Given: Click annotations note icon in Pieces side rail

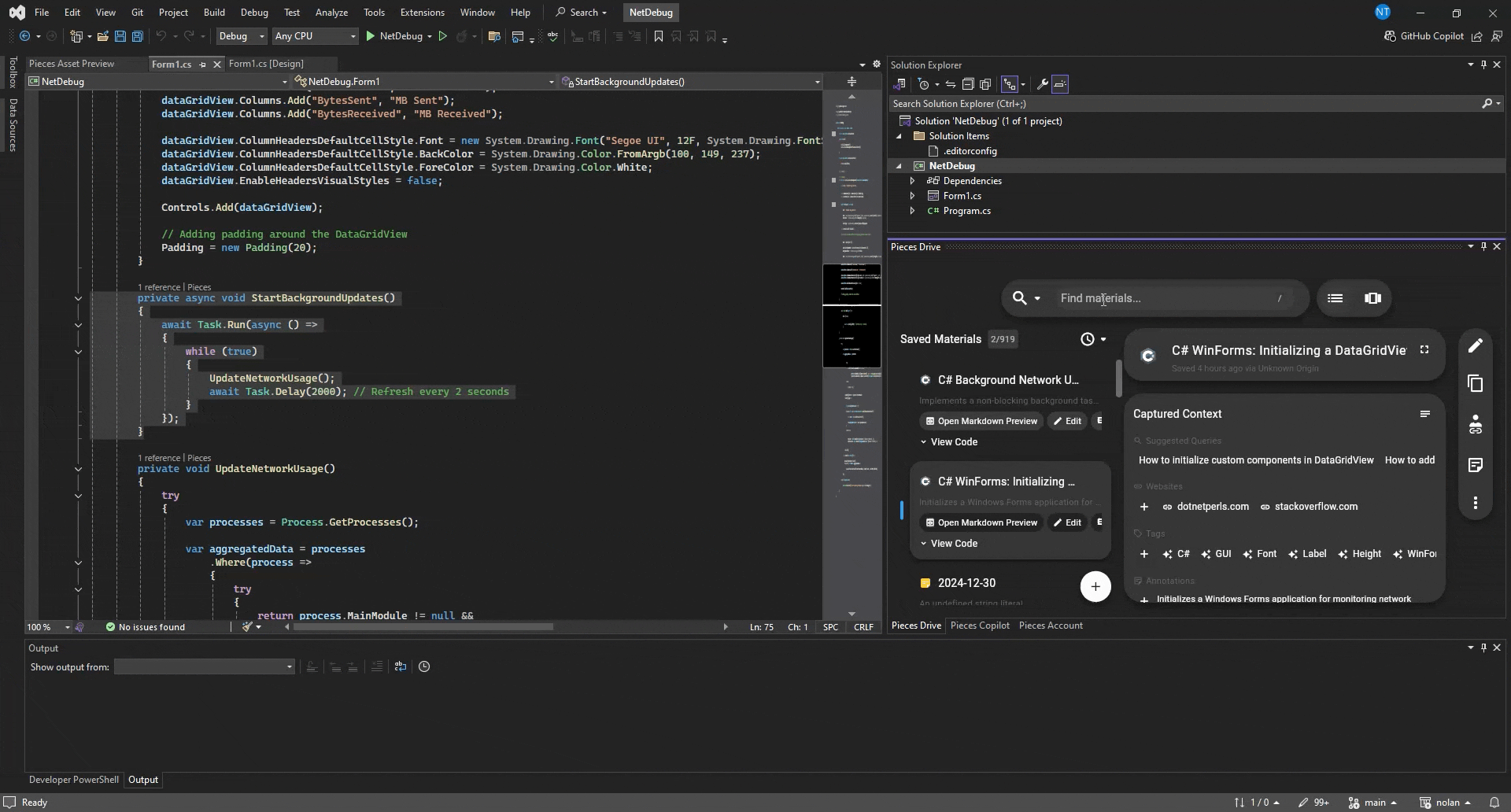Looking at the screenshot, I should click(1476, 465).
